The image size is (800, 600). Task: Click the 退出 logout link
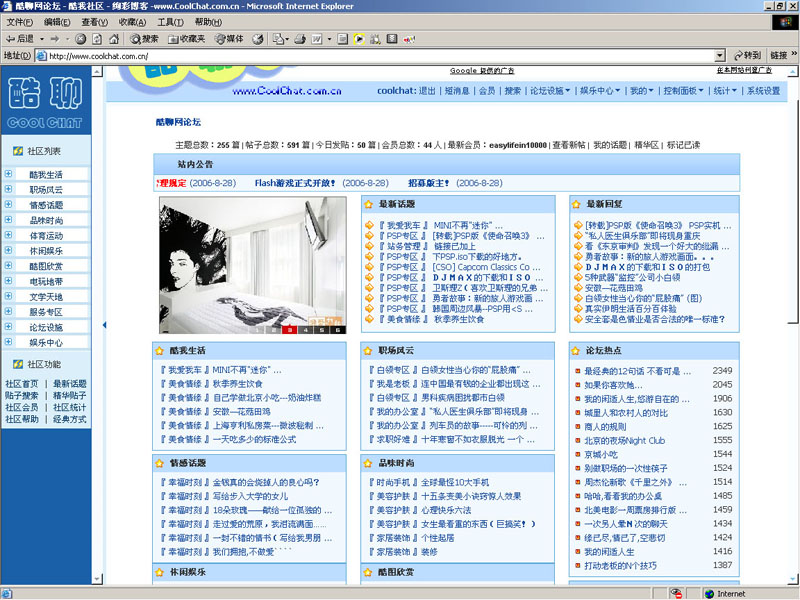click(428, 91)
